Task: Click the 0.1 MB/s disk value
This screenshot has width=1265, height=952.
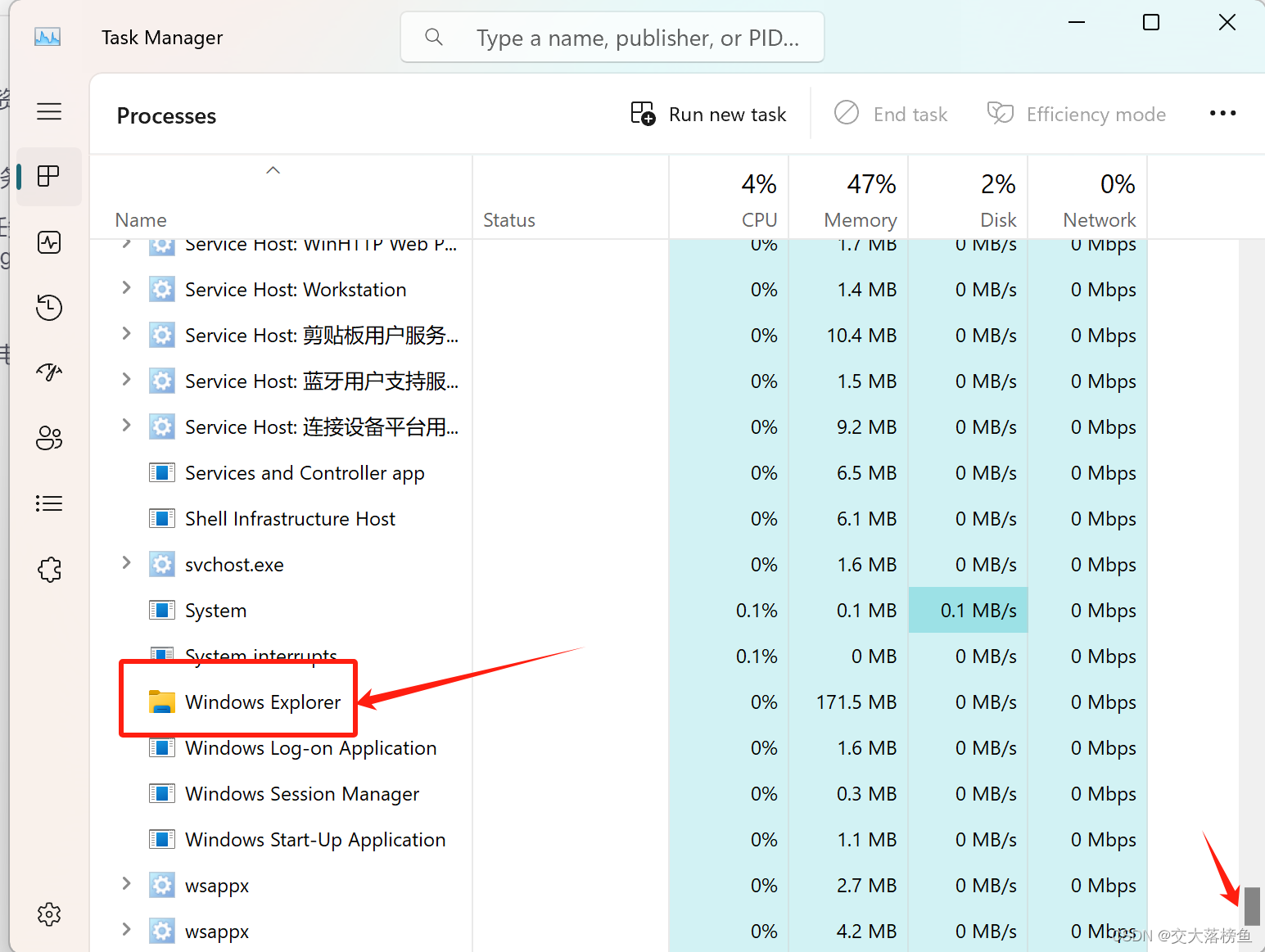Action: [x=978, y=611]
